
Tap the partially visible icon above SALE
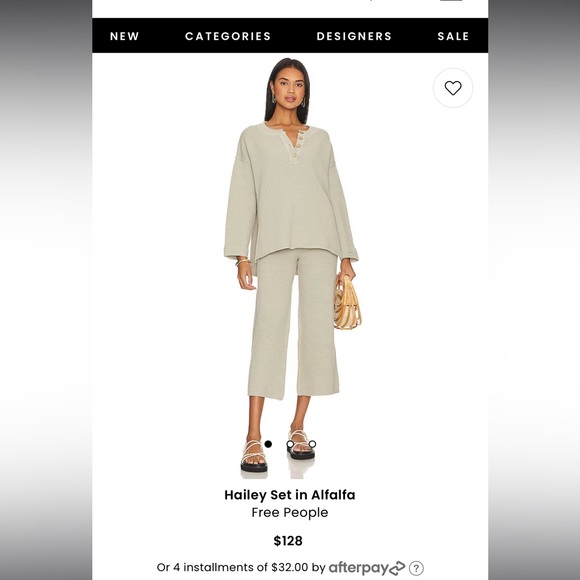click(451, 1)
